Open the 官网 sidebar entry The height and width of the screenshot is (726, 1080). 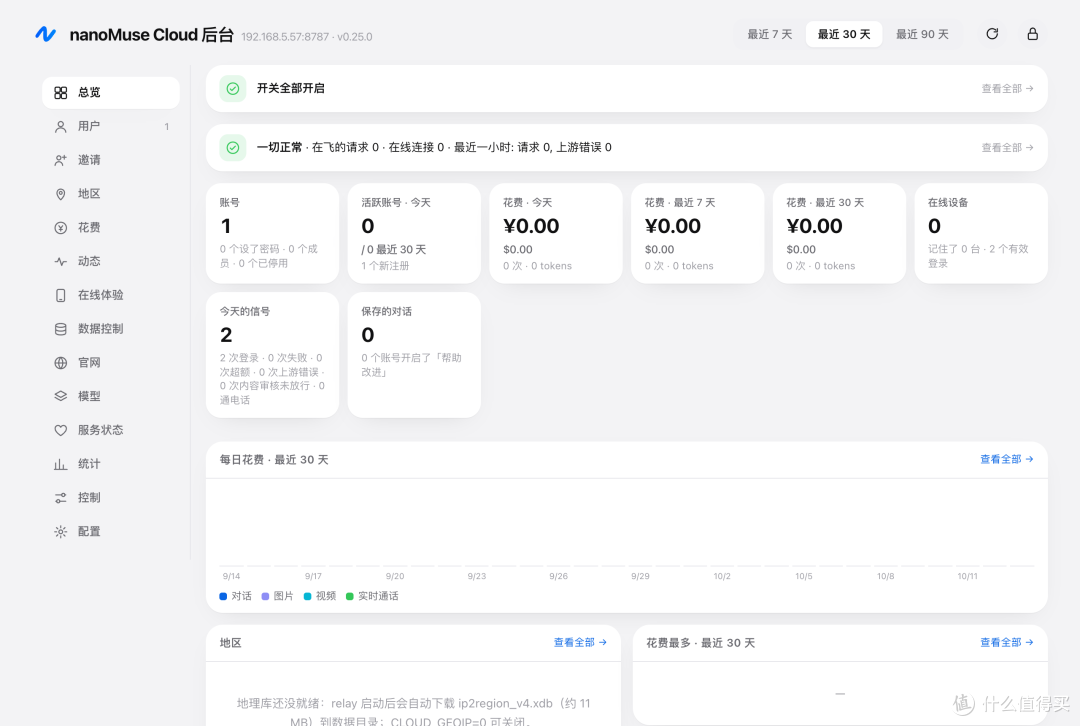[111, 362]
